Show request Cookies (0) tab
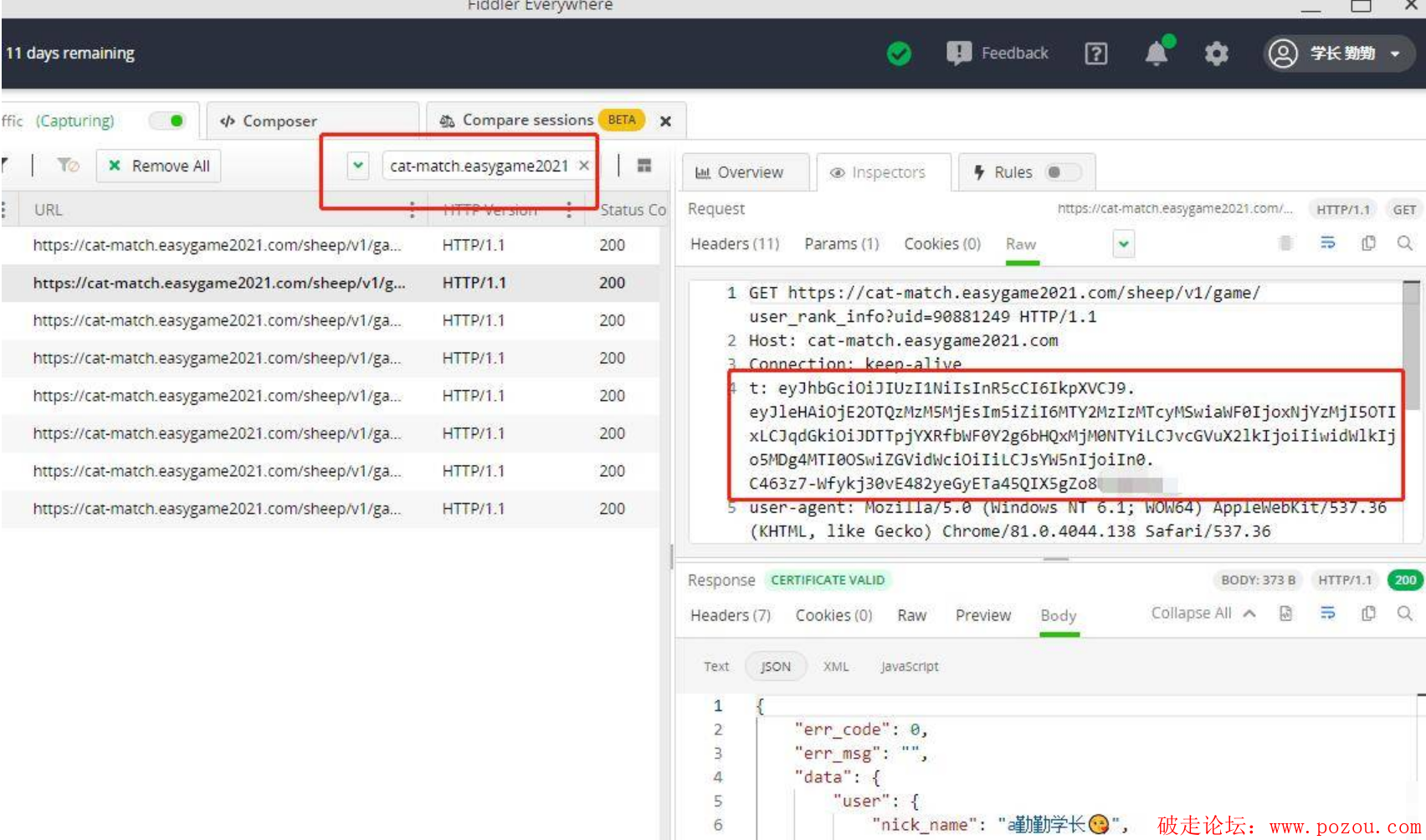This screenshot has height=840, width=1426. click(942, 244)
